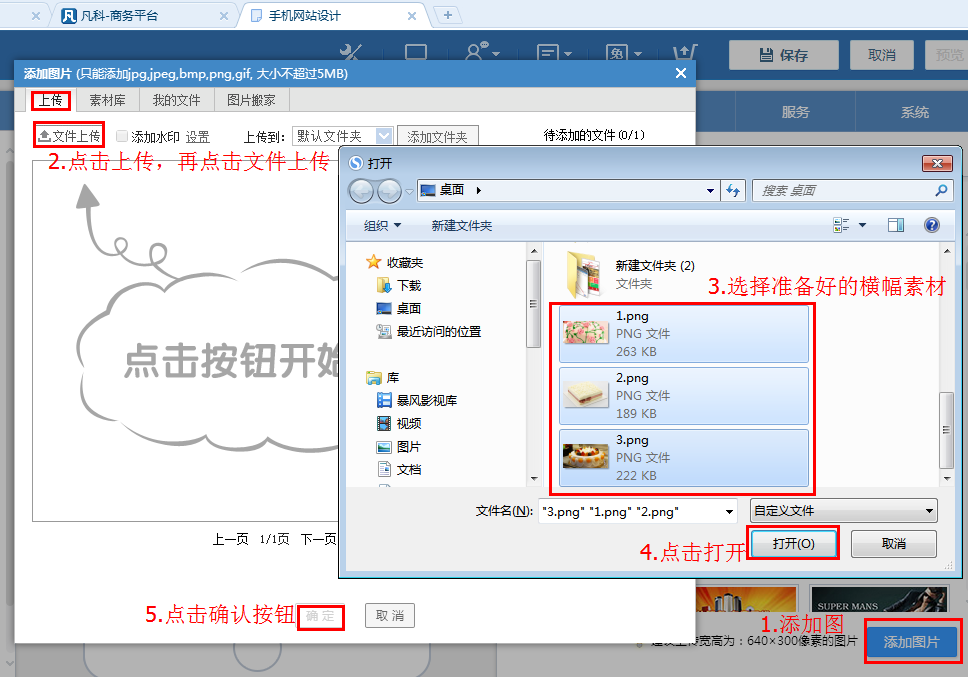968x677 pixels.
Task: Expand the address bar 桌面 path dropdown arrow
Action: (x=710, y=191)
